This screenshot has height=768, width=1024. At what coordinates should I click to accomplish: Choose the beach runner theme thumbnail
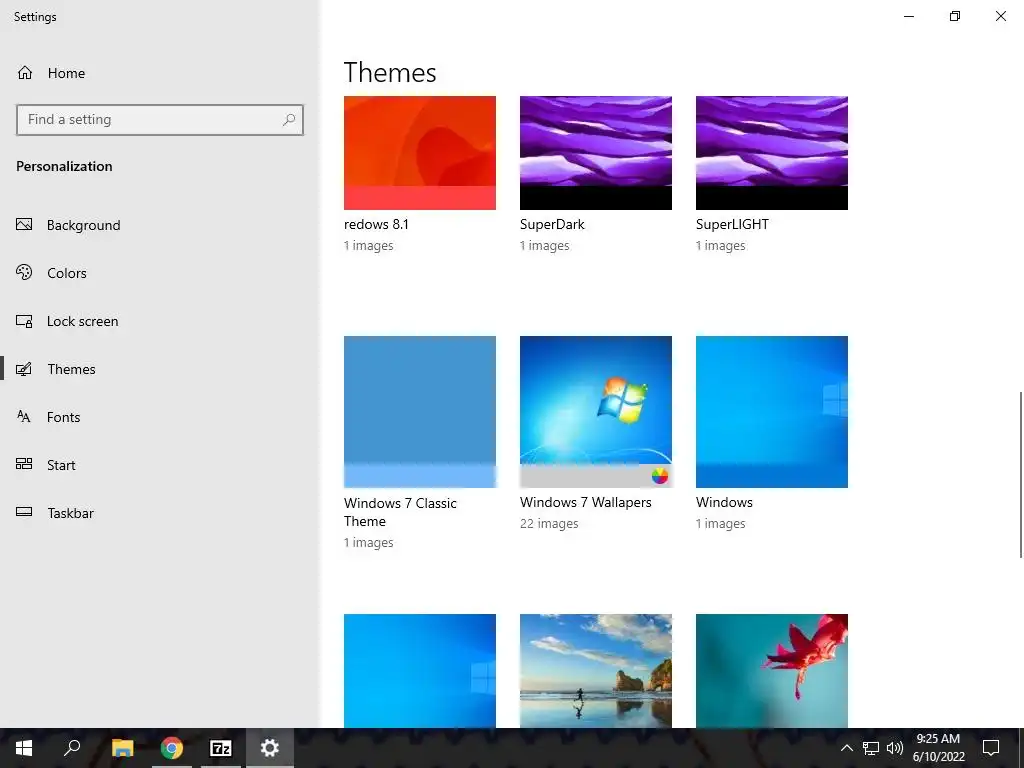596,671
